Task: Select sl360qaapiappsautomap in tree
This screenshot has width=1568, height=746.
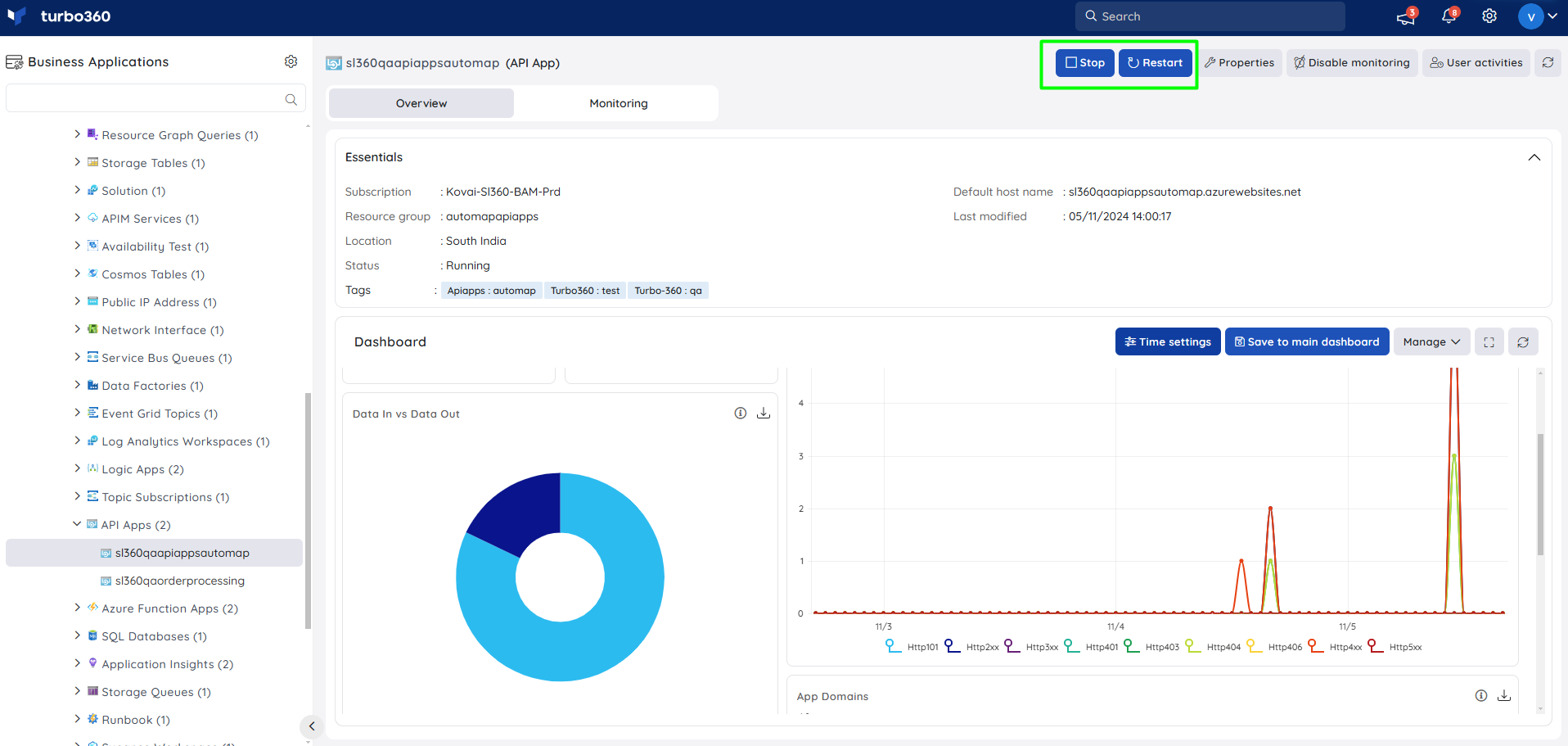Action: pyautogui.click(x=154, y=553)
